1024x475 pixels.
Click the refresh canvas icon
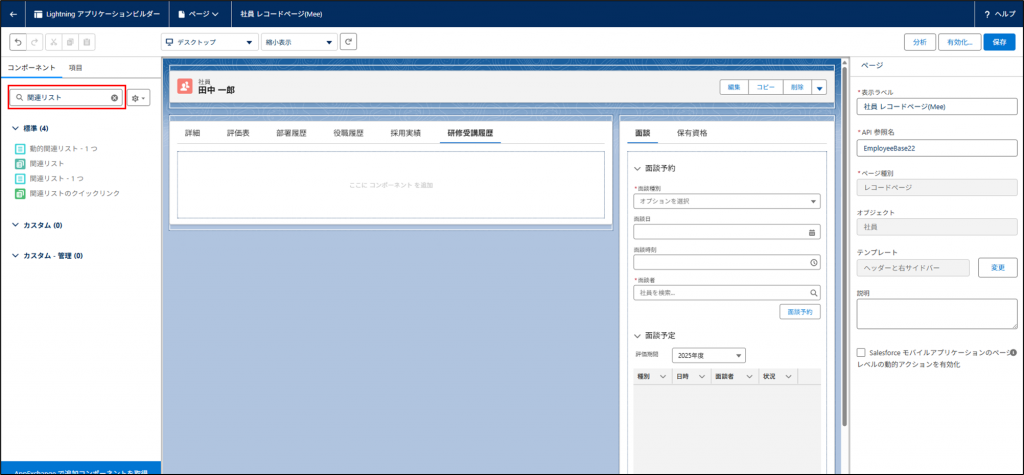coord(348,42)
